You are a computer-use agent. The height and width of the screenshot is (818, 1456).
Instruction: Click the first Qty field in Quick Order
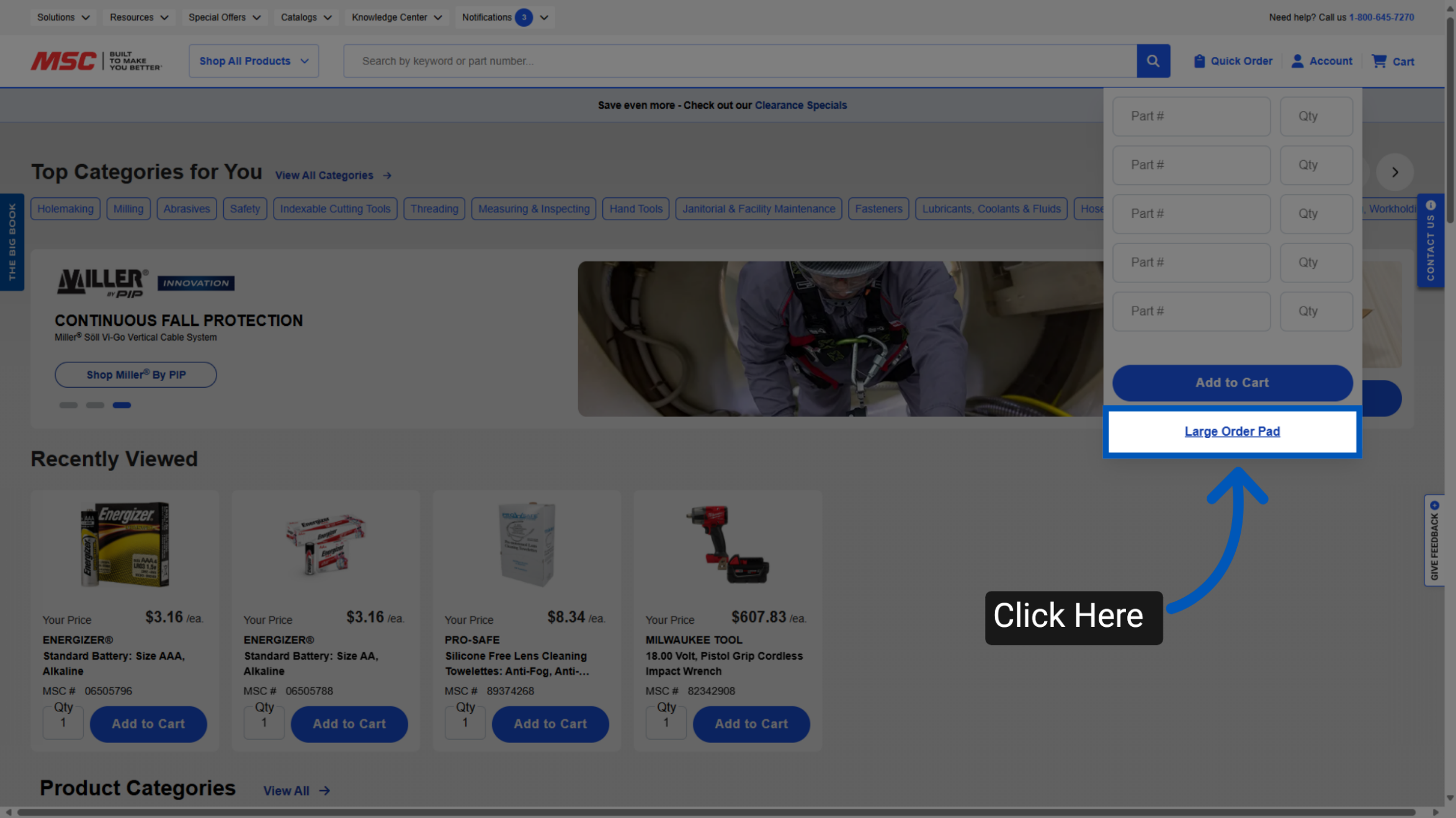point(1316,116)
